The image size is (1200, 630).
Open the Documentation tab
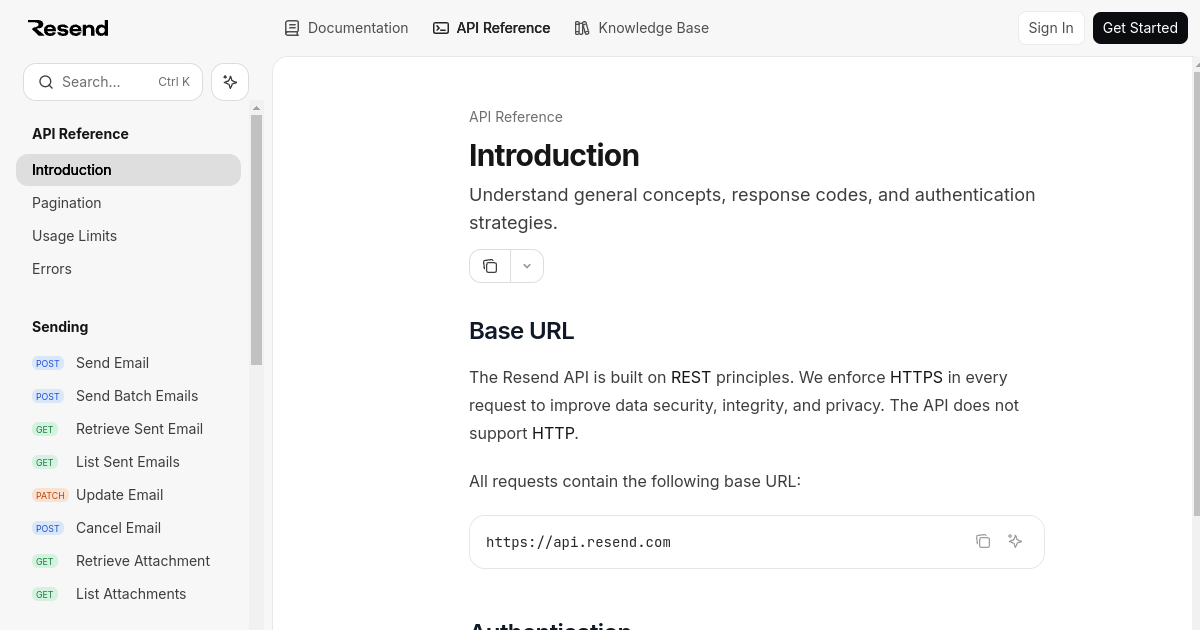pos(346,28)
